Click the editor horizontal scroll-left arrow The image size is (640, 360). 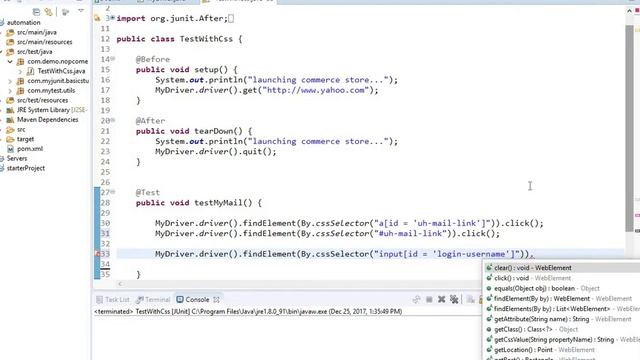click(x=120, y=284)
